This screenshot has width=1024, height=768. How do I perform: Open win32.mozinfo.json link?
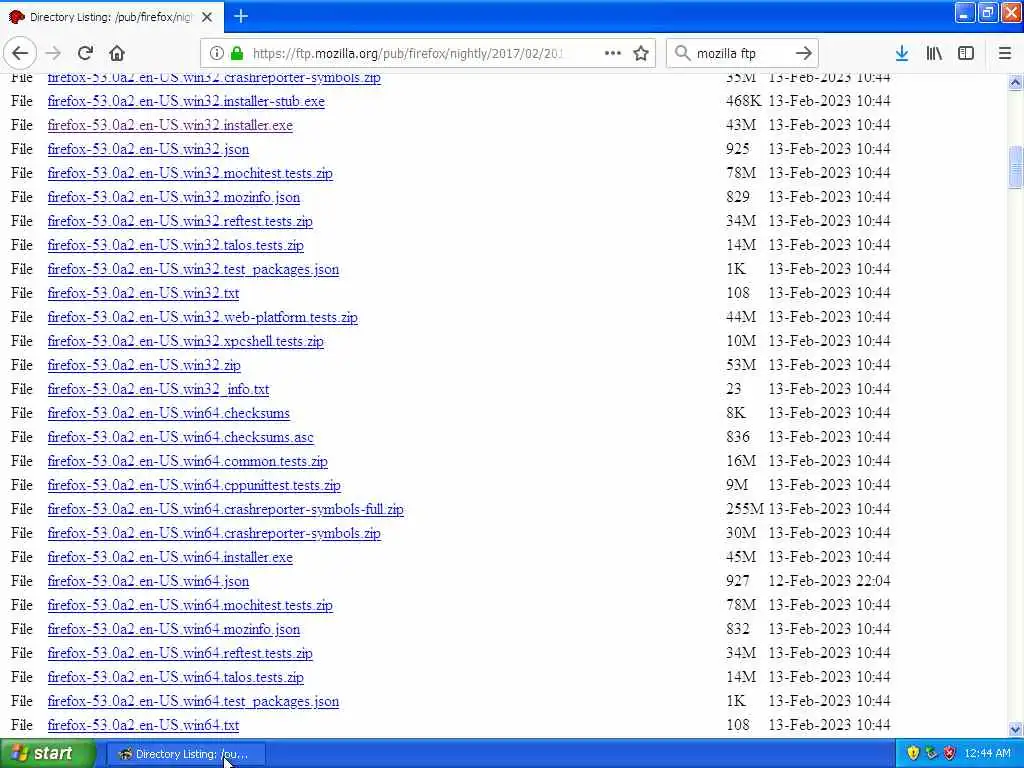174,197
